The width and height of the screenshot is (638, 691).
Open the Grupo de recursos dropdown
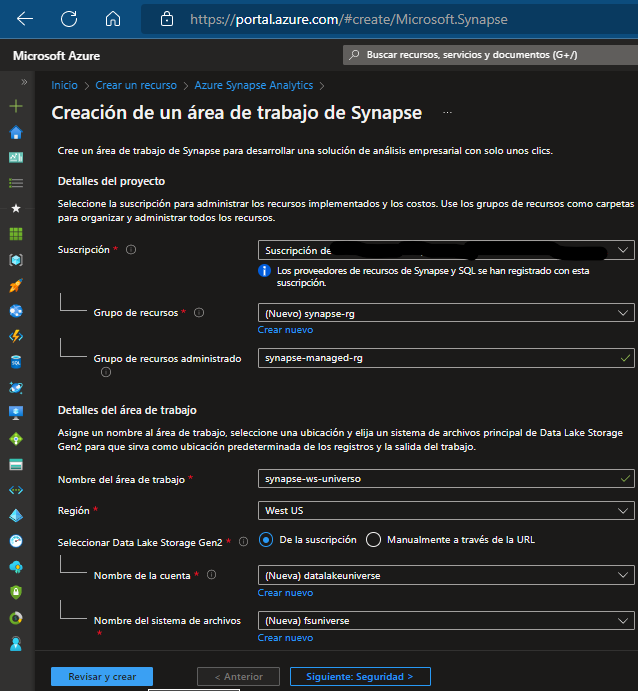(446, 313)
